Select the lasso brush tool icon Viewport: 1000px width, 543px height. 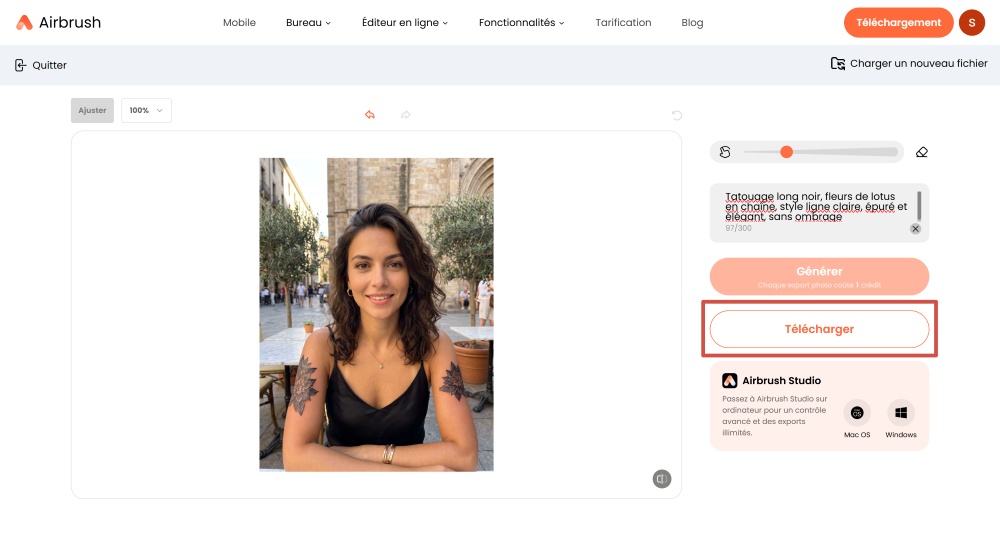pyautogui.click(x=725, y=152)
